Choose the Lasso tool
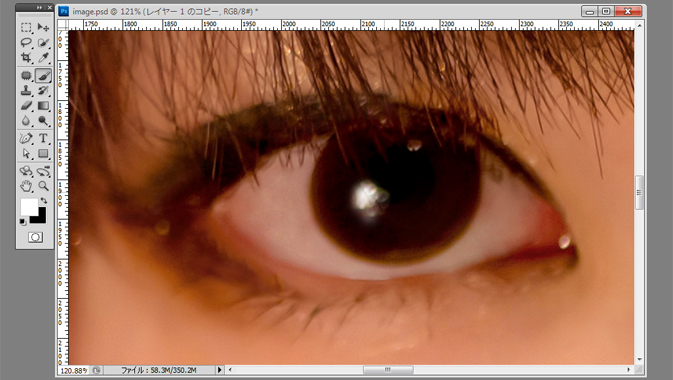Viewport: 673px width, 380px height. (26, 43)
